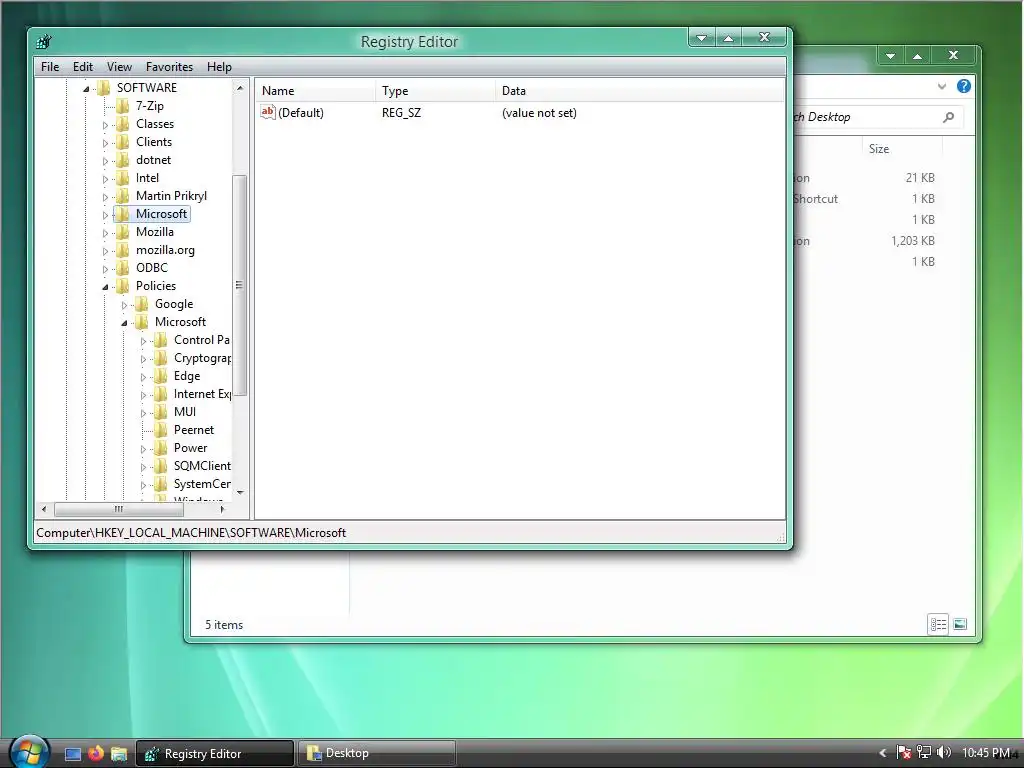Viewport: 1024px width, 768px height.
Task: Open Help in the Desktop explorer window
Action: [x=964, y=86]
